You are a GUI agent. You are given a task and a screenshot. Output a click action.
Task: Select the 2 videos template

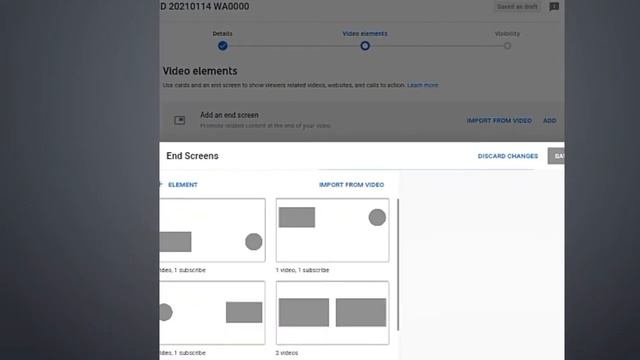tap(332, 313)
